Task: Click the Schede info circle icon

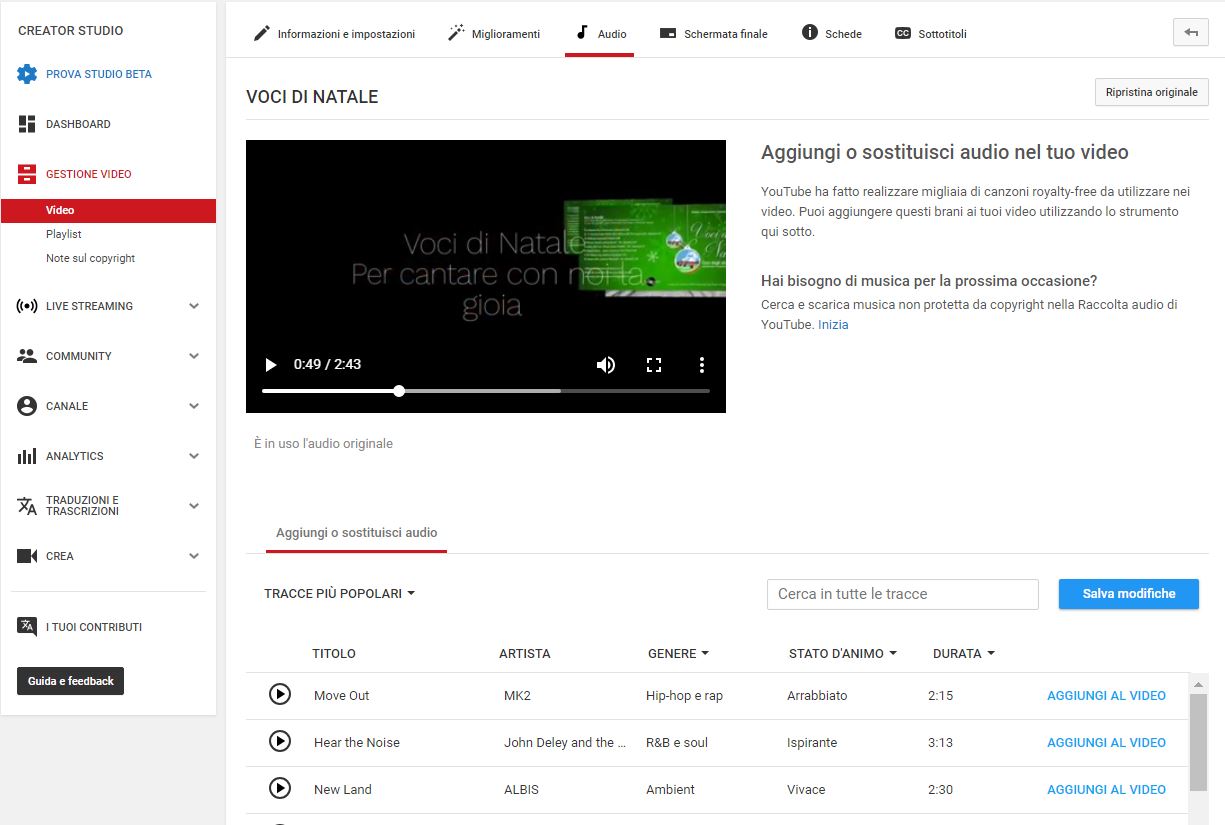Action: [x=810, y=33]
